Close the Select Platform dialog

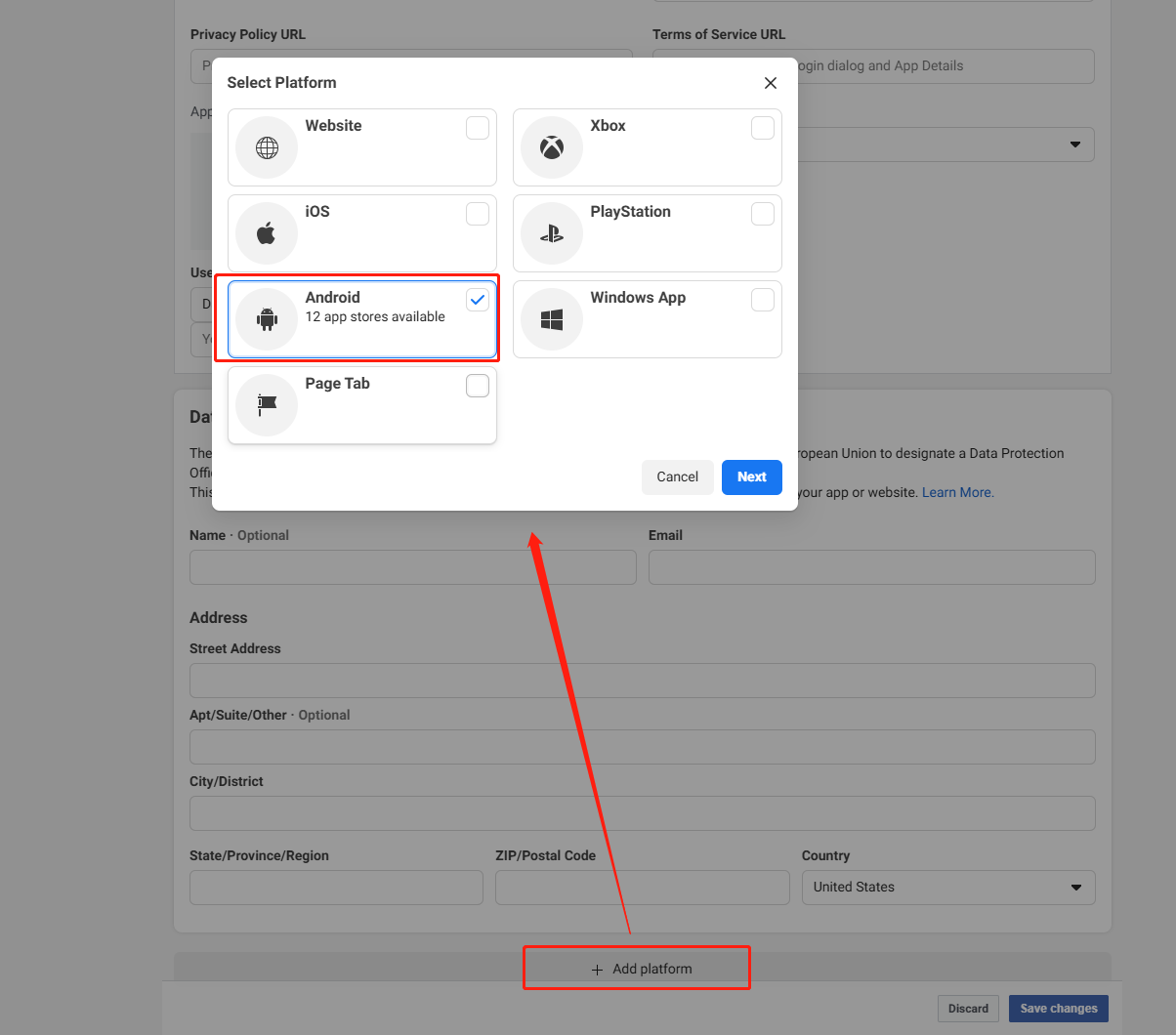click(x=770, y=83)
